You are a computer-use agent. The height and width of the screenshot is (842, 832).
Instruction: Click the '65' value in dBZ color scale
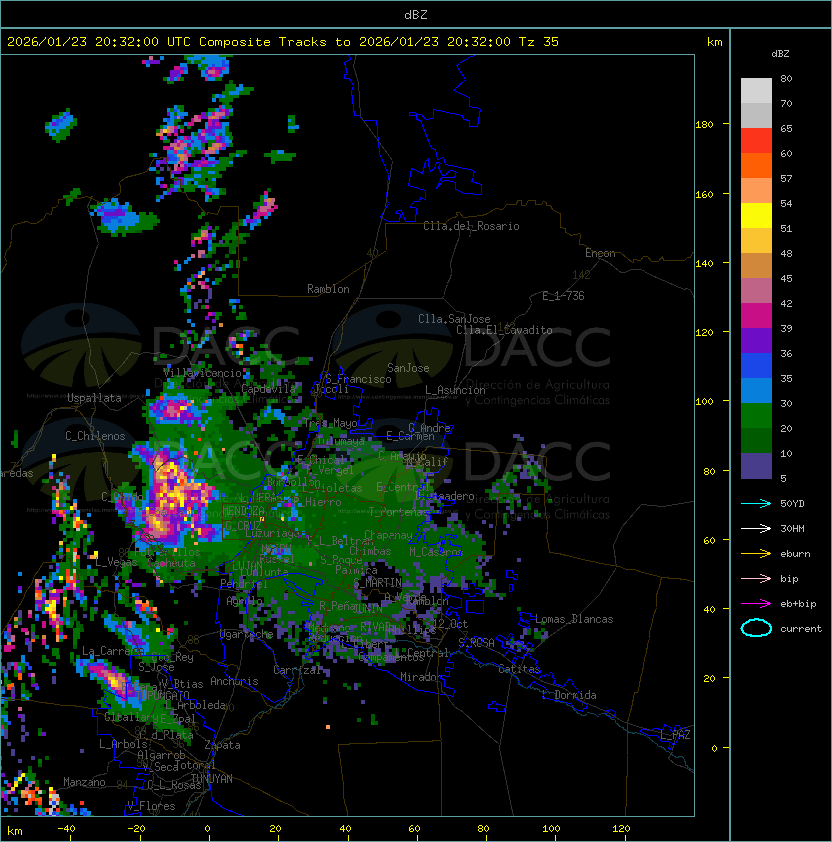click(786, 128)
